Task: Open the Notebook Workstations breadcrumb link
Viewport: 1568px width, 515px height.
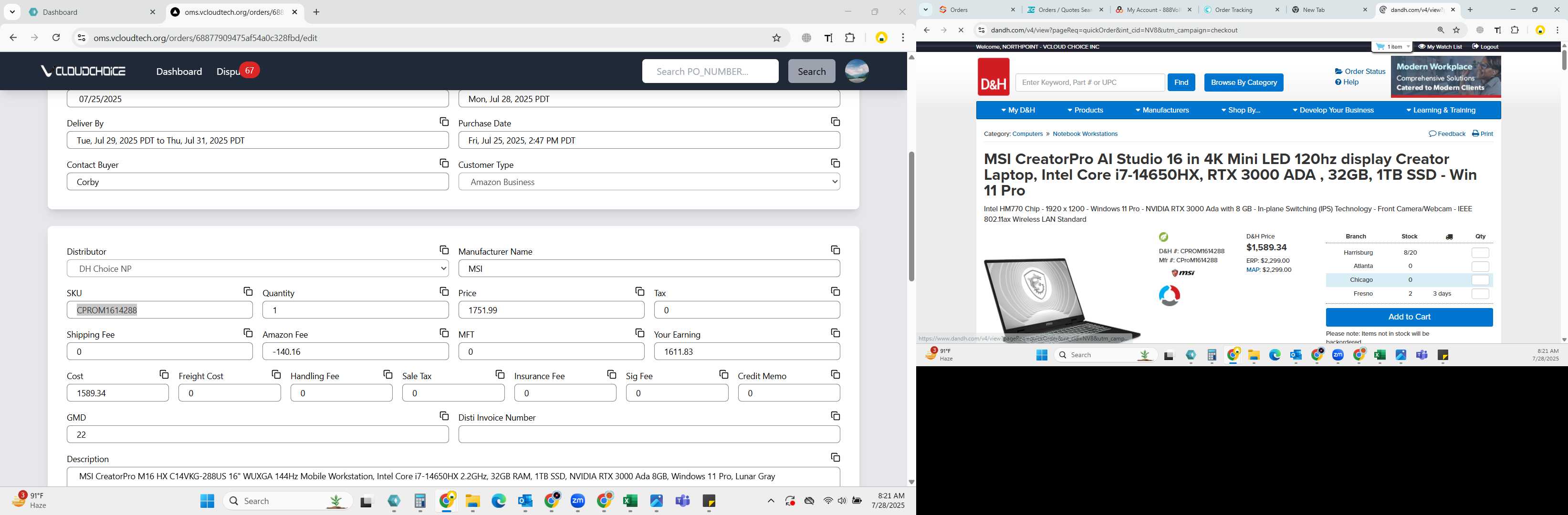Action: click(1085, 134)
